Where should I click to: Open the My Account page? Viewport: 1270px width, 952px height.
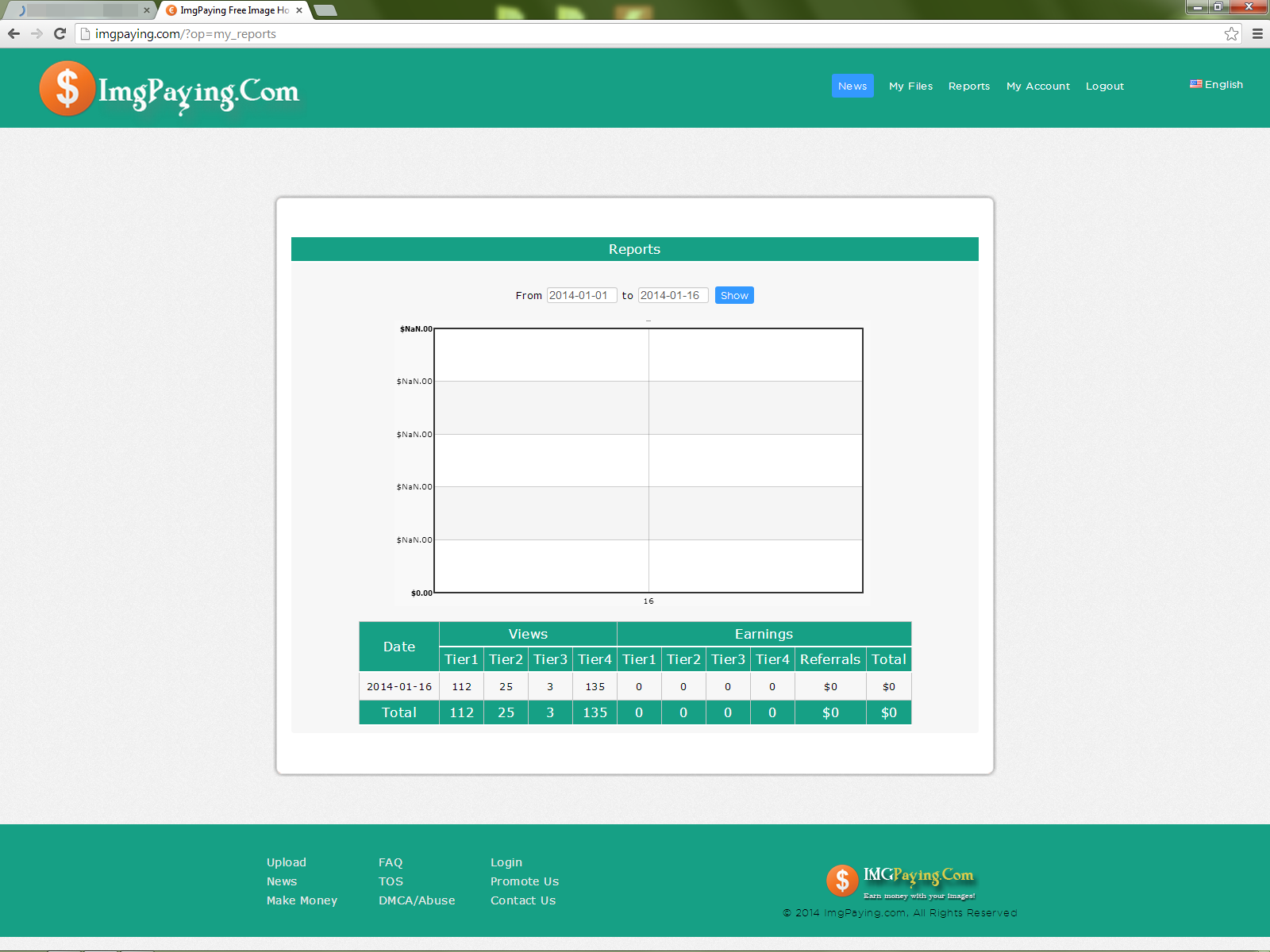coord(1038,86)
